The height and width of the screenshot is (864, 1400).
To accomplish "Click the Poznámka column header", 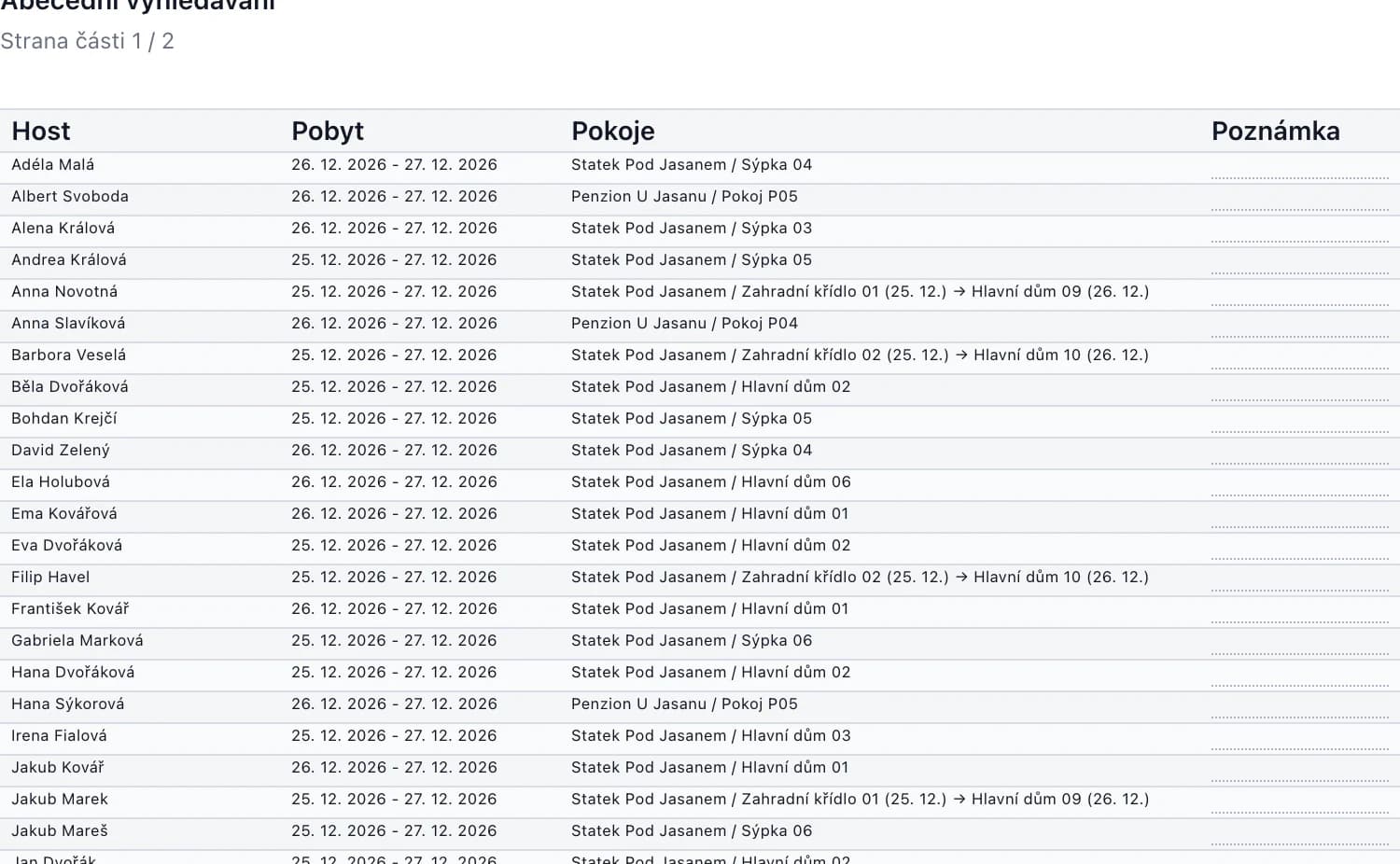I will (x=1275, y=132).
